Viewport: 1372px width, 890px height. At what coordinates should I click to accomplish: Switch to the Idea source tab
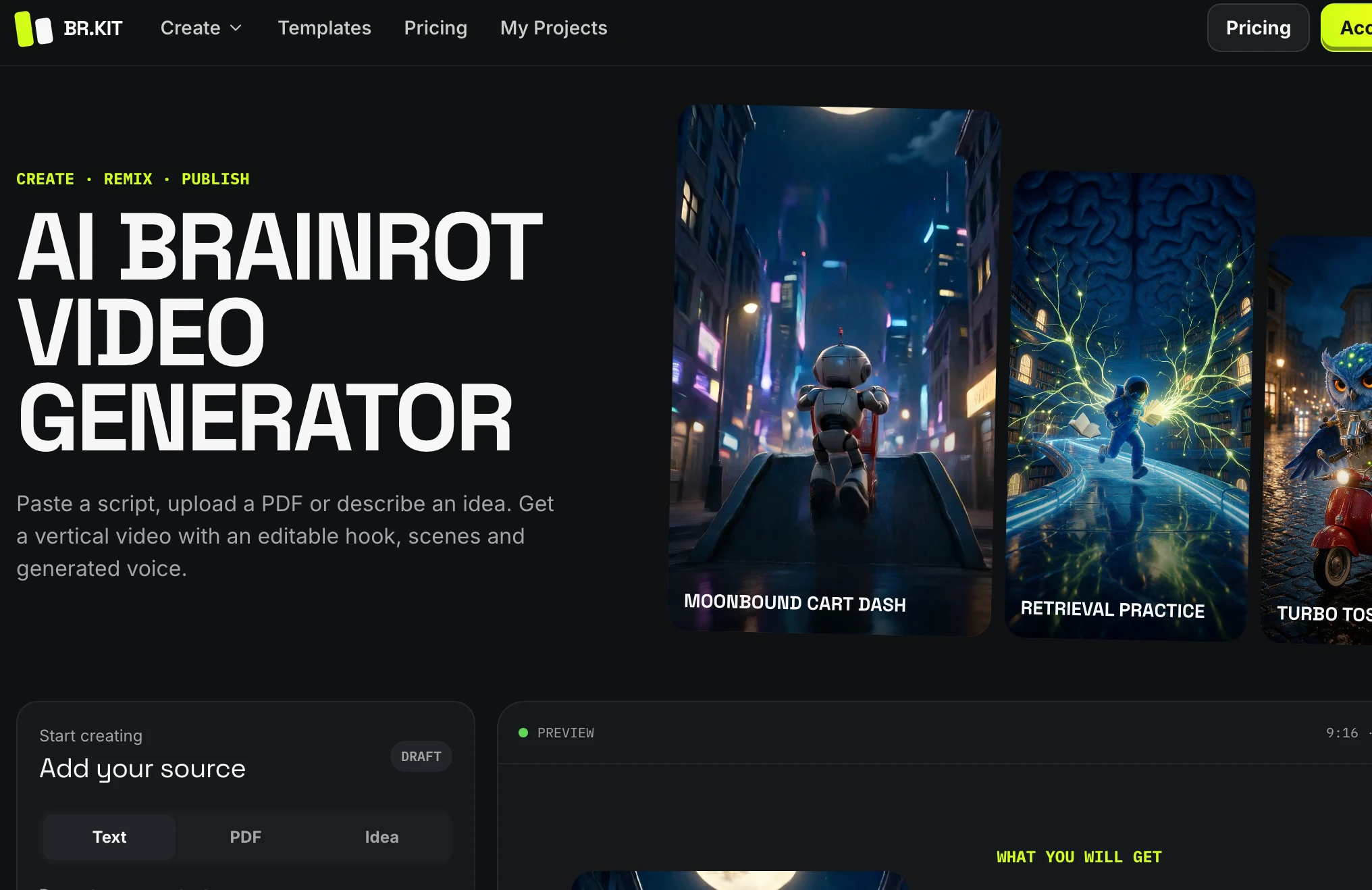coord(382,837)
